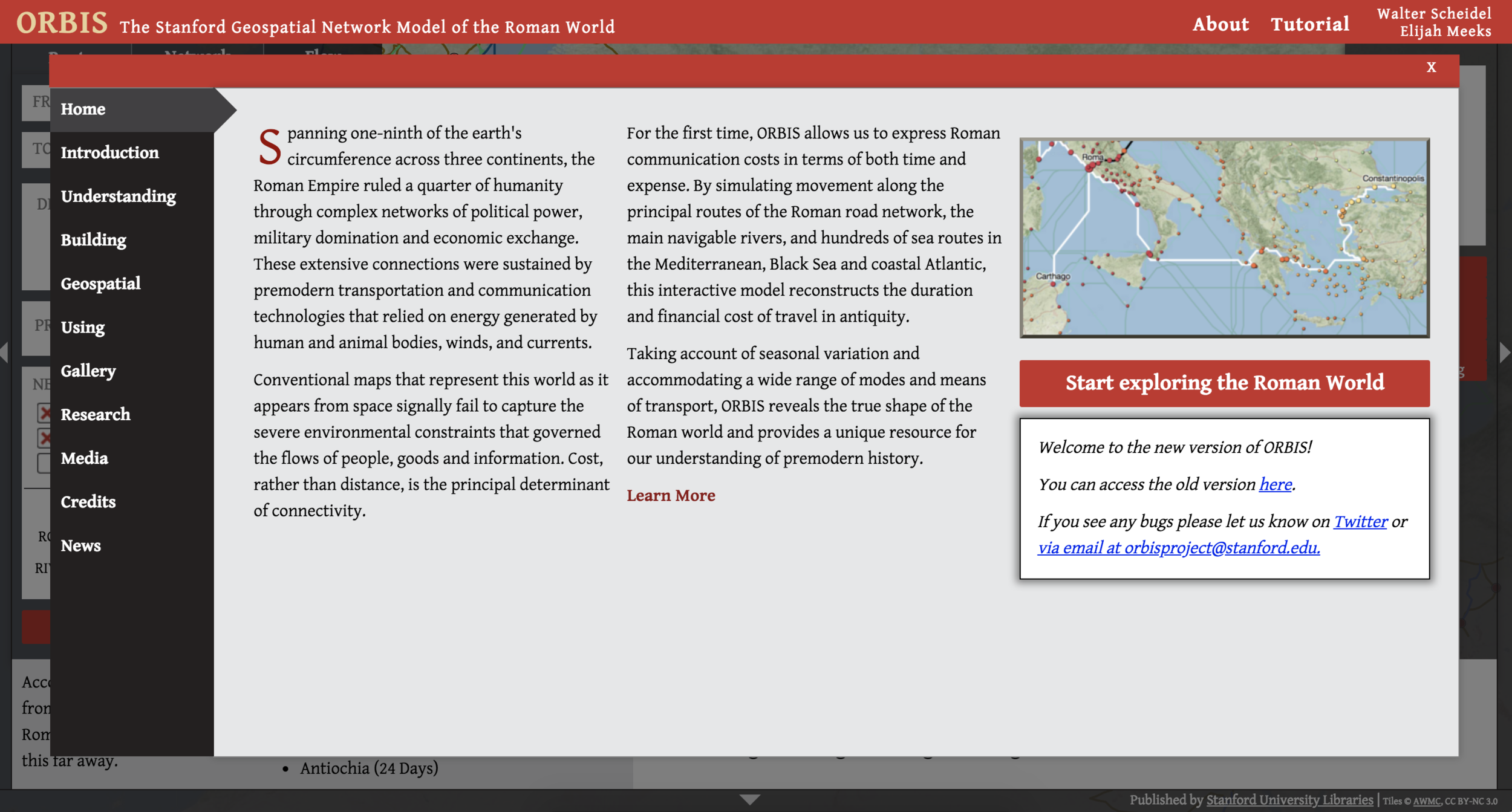Follow the Learn More link
Screen dimensions: 1512x812
tap(671, 495)
